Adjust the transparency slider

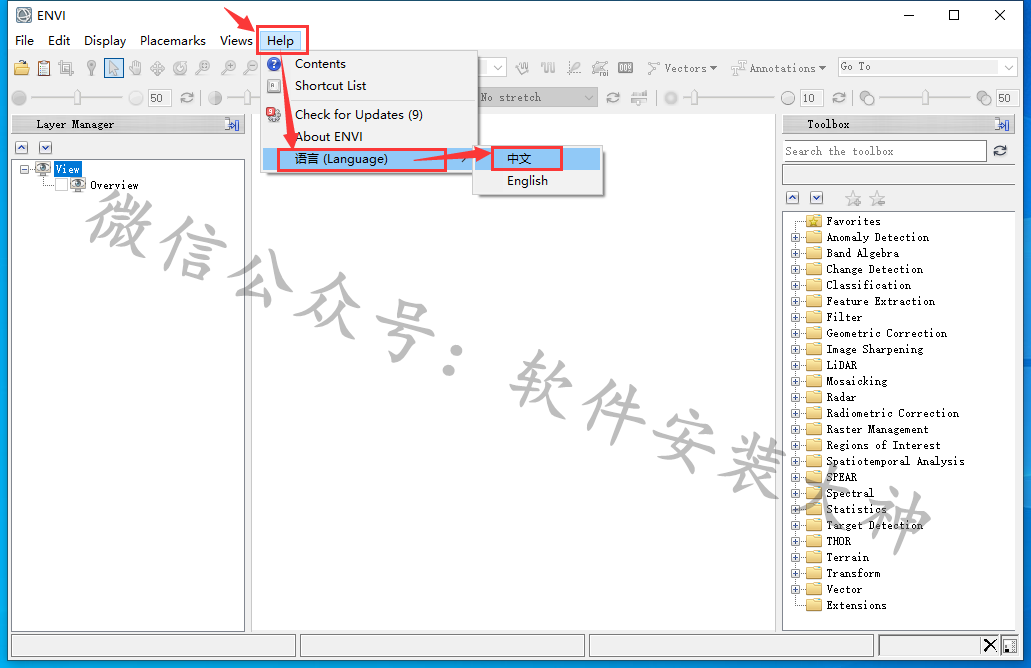point(925,98)
